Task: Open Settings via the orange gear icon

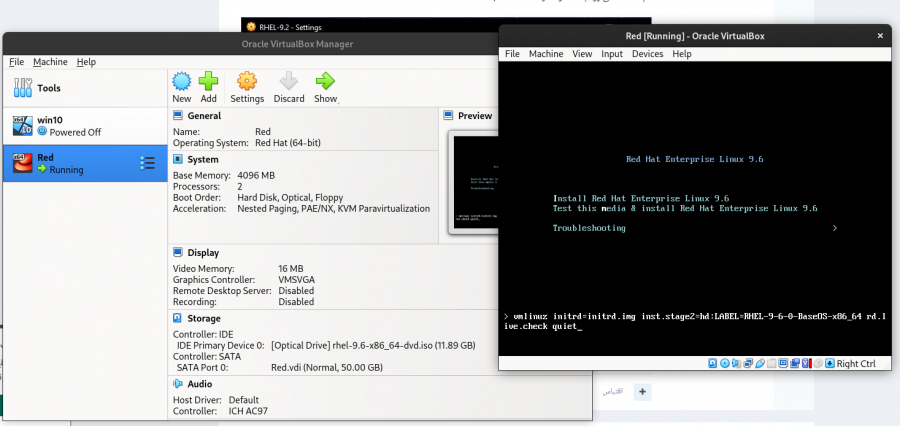Action: pyautogui.click(x=247, y=81)
